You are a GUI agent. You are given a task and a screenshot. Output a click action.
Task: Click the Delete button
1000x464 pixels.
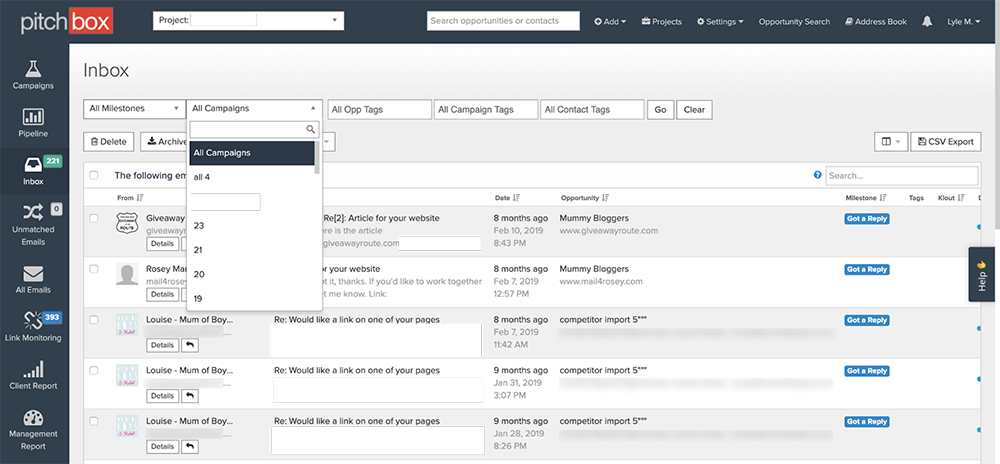point(108,141)
